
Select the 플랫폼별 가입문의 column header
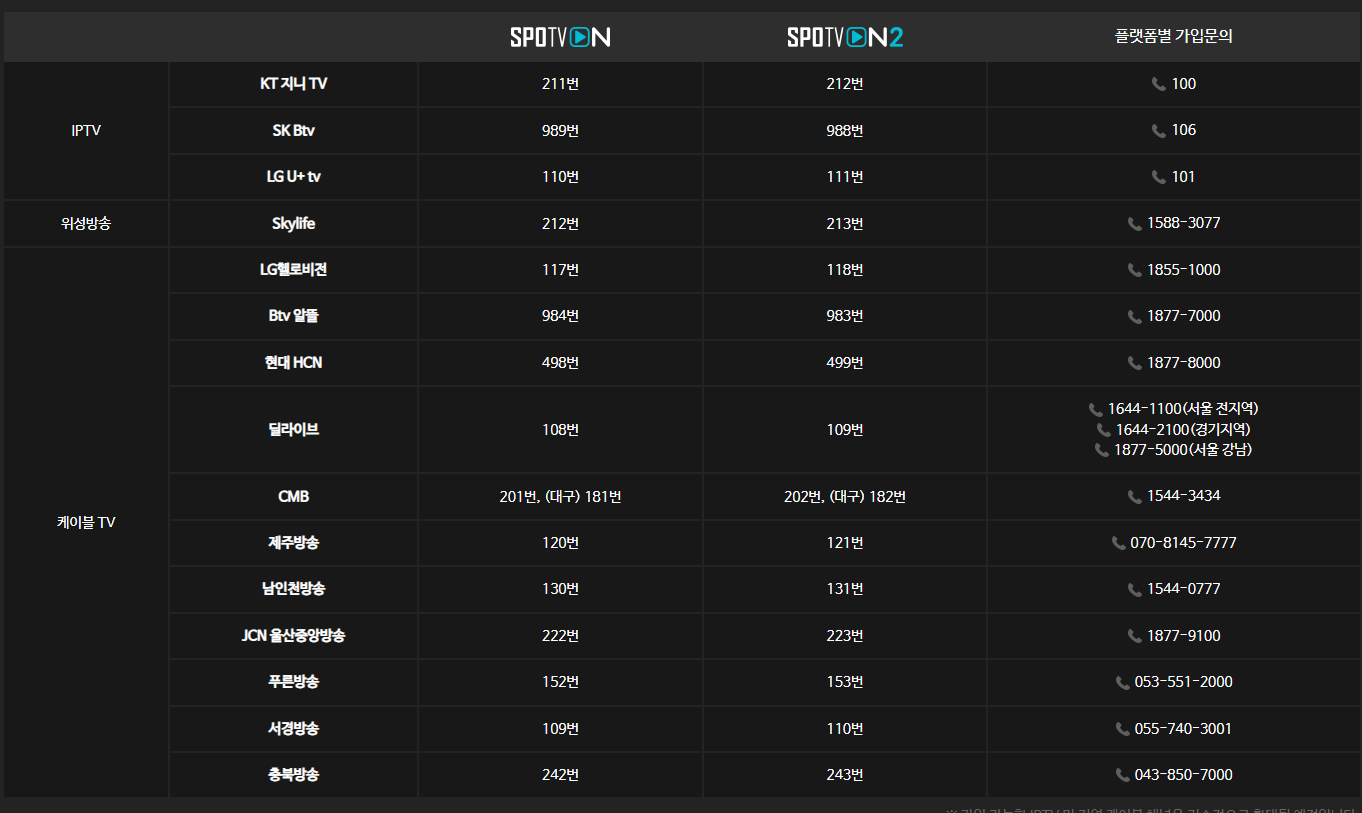pos(1173,37)
